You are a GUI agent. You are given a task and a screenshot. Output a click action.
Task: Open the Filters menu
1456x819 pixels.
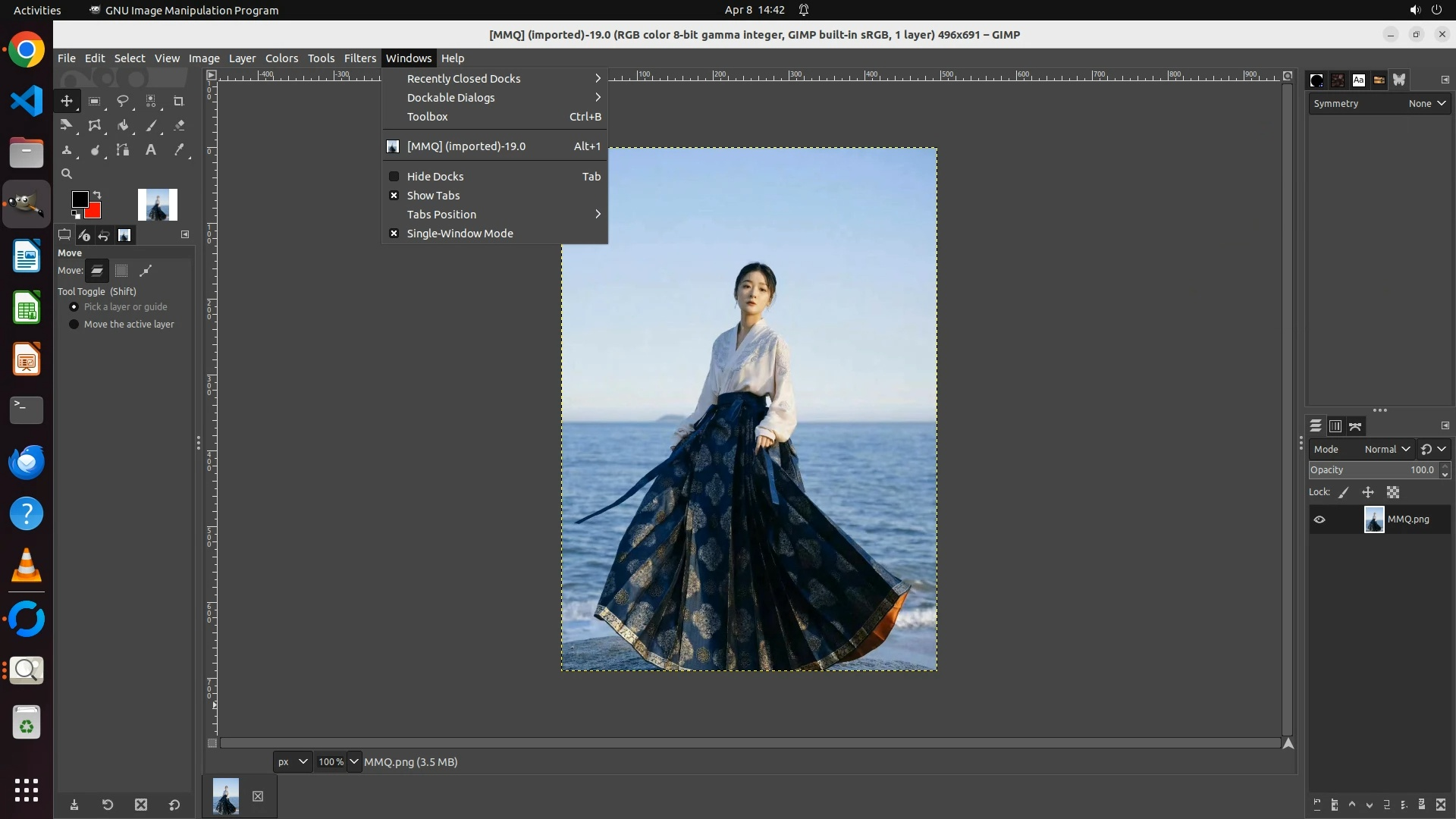(x=359, y=58)
